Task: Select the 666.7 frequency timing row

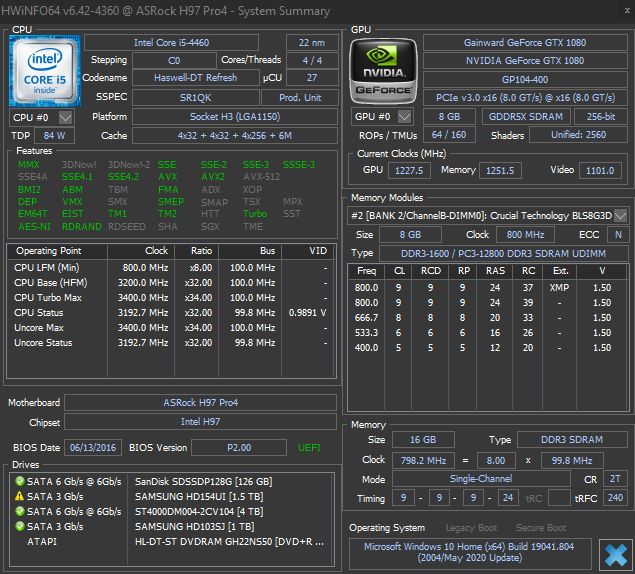Action: [489, 318]
